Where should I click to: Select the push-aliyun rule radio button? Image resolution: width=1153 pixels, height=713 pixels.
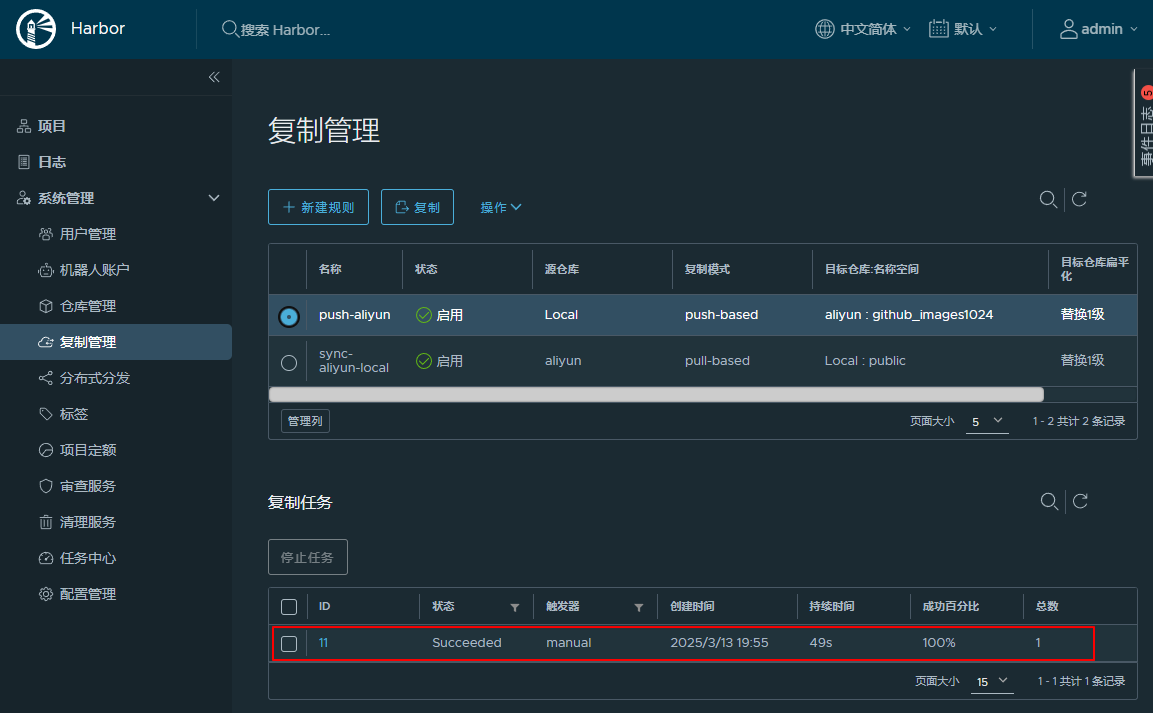[289, 317]
